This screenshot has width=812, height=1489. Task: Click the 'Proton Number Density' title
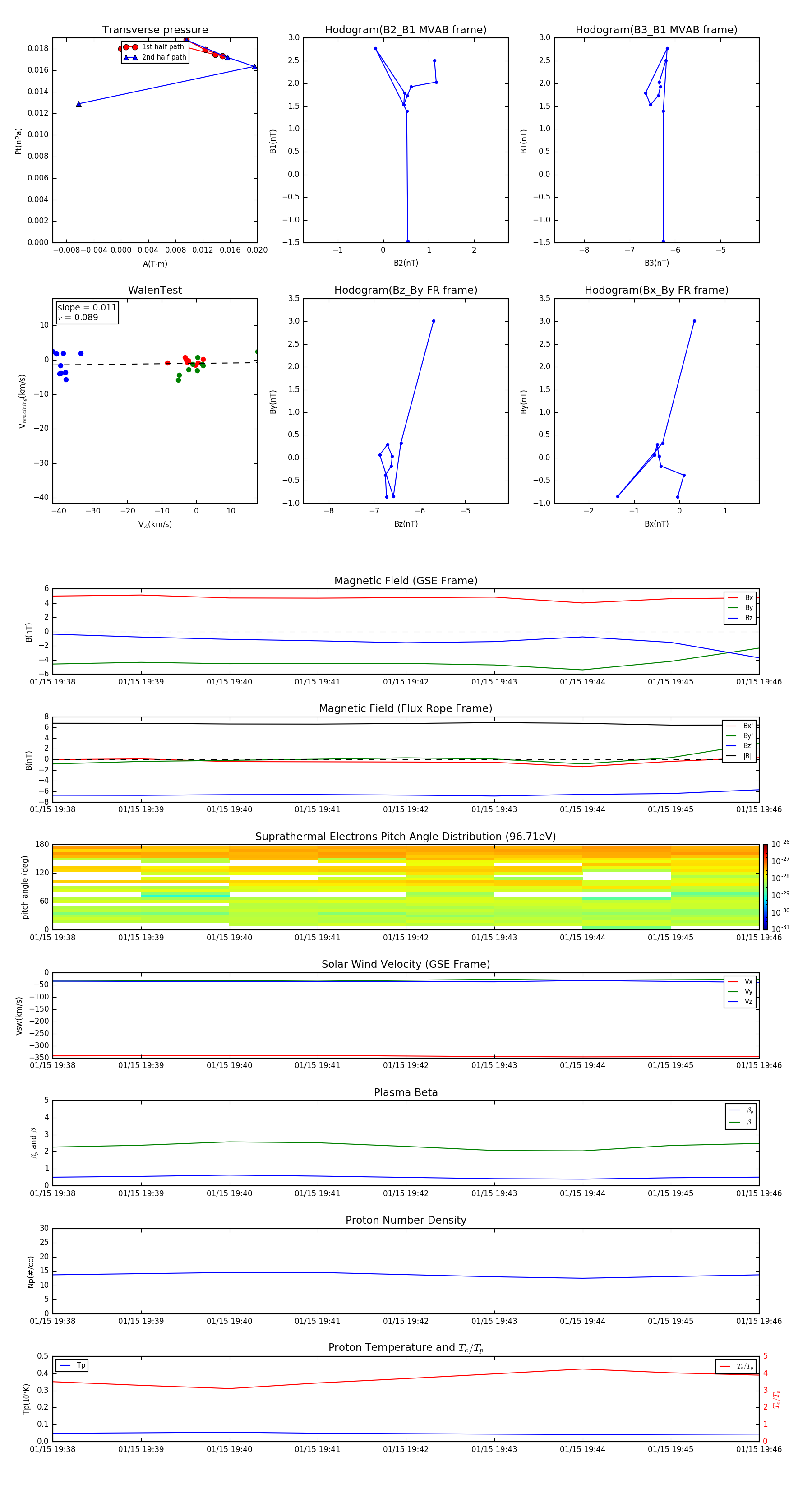pyautogui.click(x=406, y=1220)
